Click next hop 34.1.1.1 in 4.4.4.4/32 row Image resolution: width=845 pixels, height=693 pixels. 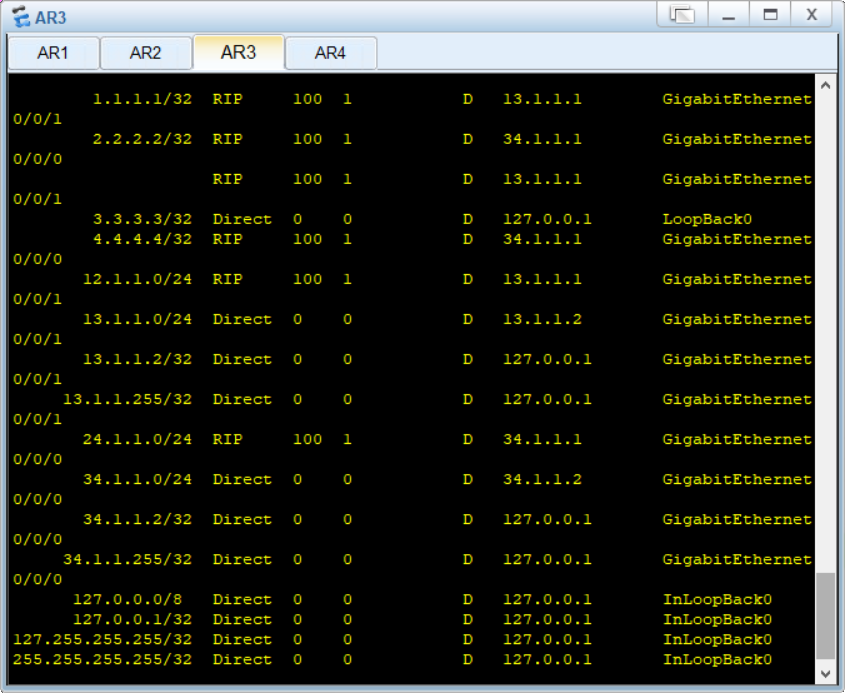[542, 239]
